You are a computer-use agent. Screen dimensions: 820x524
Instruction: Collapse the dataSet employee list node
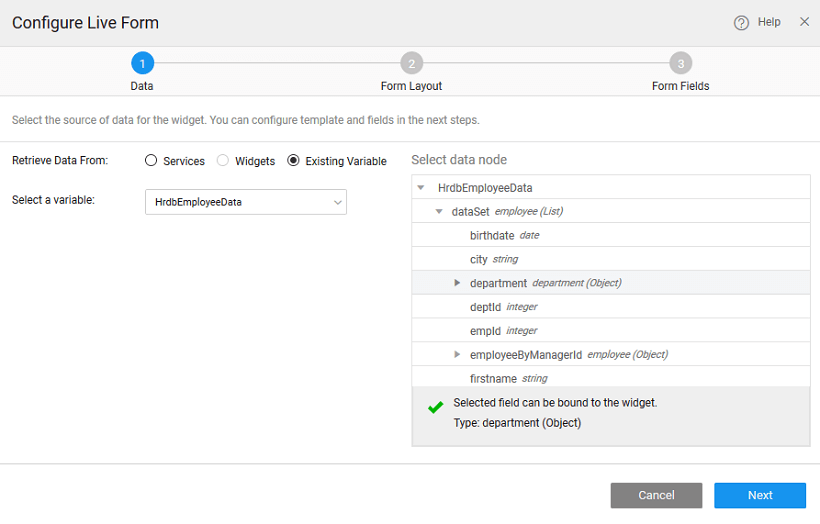[439, 212]
